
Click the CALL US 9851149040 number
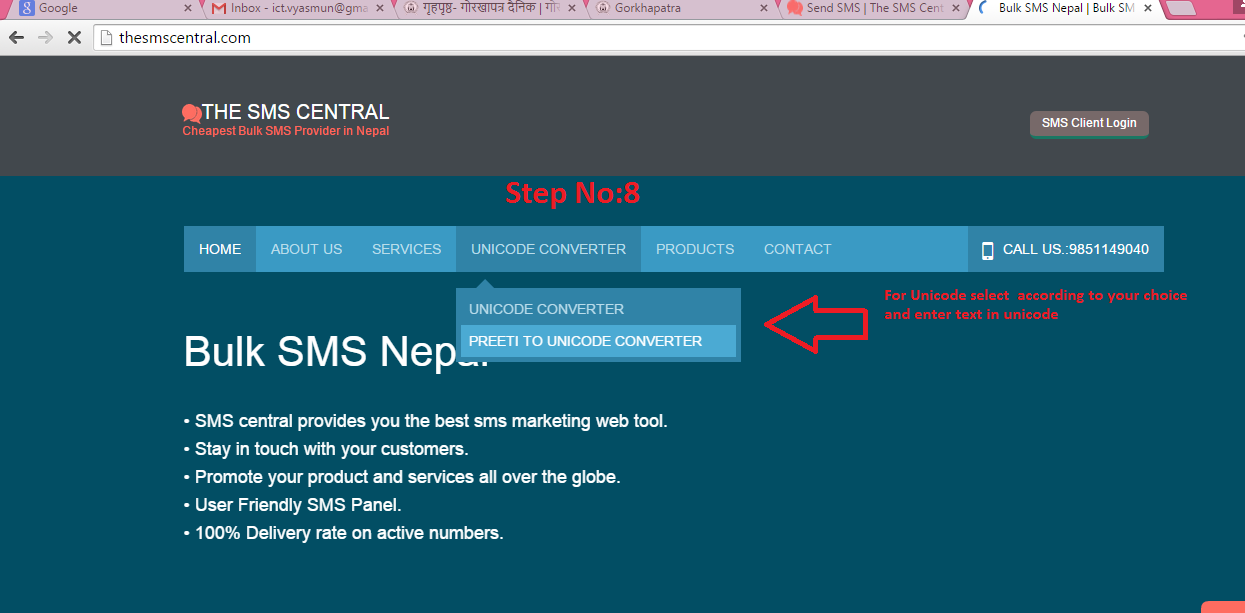(1075, 249)
